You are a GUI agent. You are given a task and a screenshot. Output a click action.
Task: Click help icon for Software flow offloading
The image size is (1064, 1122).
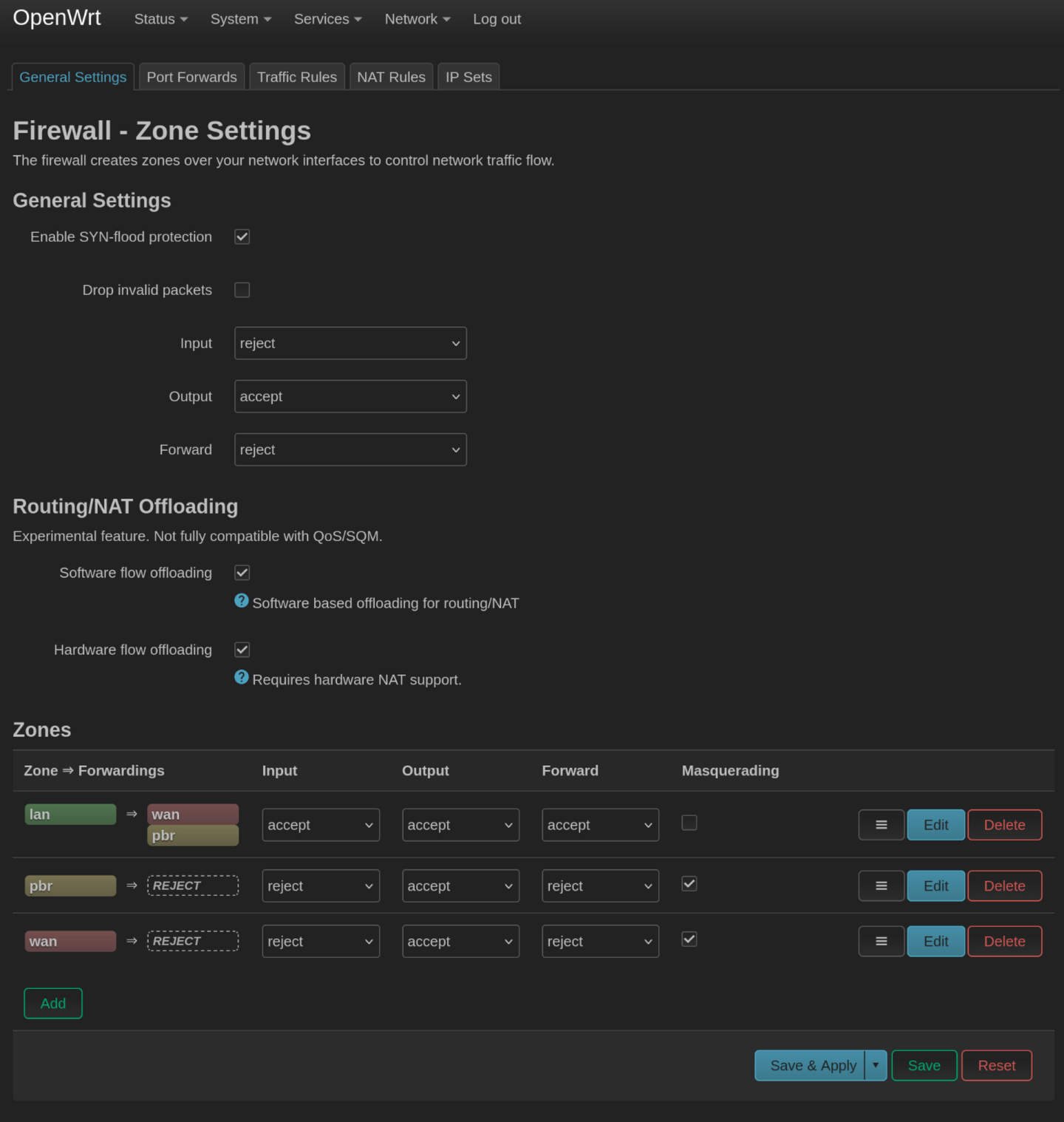click(x=242, y=601)
